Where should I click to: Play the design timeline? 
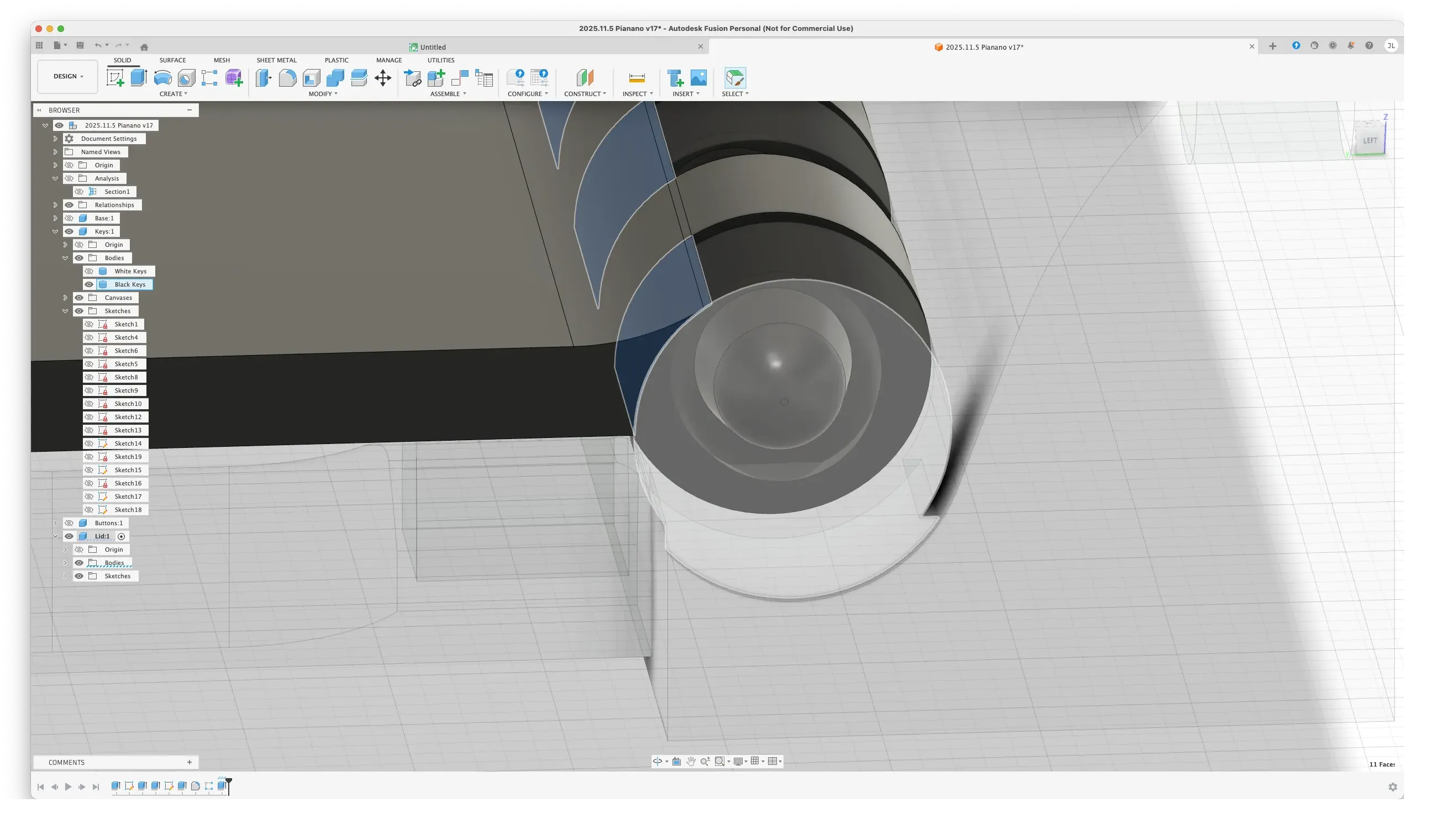68,786
